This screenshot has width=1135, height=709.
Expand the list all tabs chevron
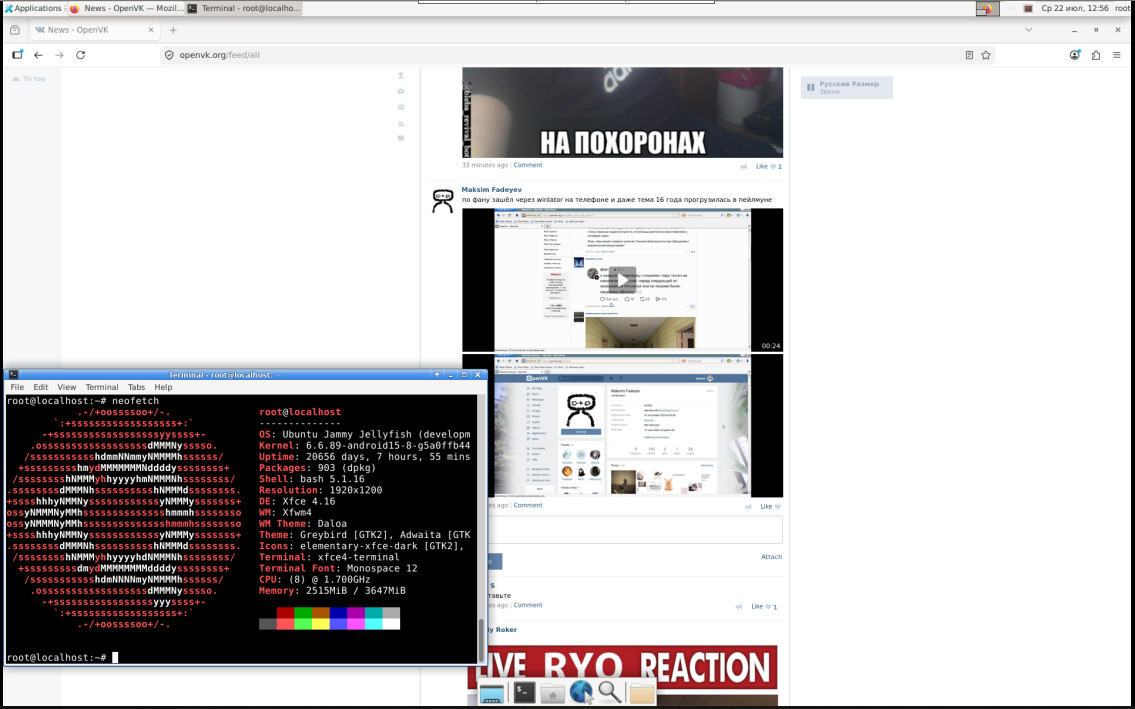(x=1029, y=30)
